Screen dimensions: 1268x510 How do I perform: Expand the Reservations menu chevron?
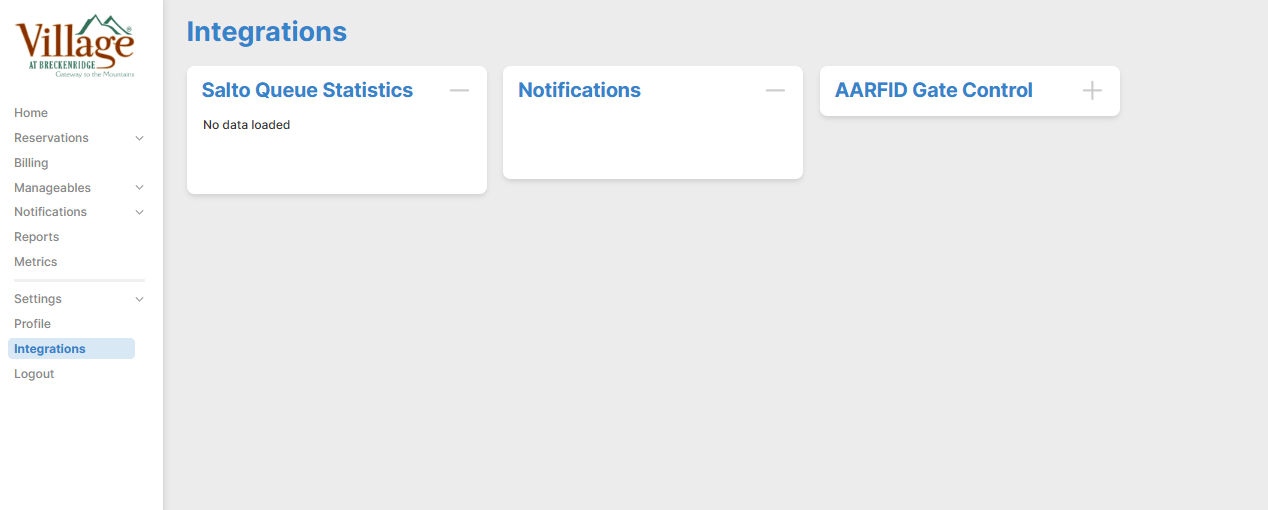(139, 138)
